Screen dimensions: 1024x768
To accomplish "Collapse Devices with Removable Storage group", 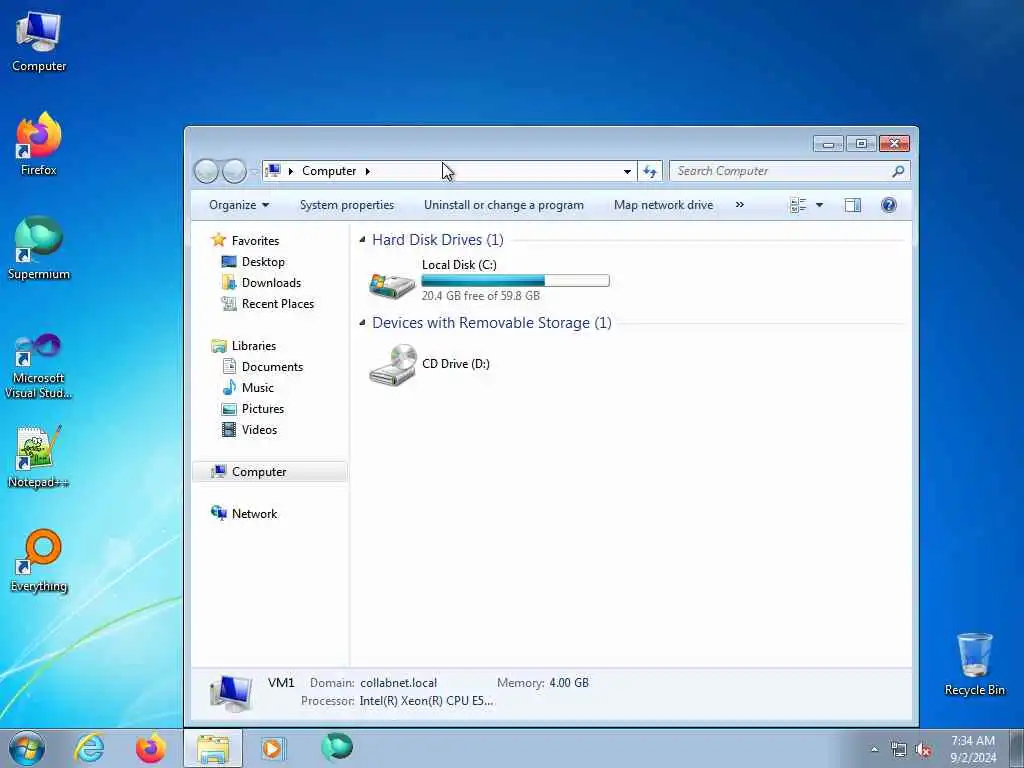I will (362, 322).
